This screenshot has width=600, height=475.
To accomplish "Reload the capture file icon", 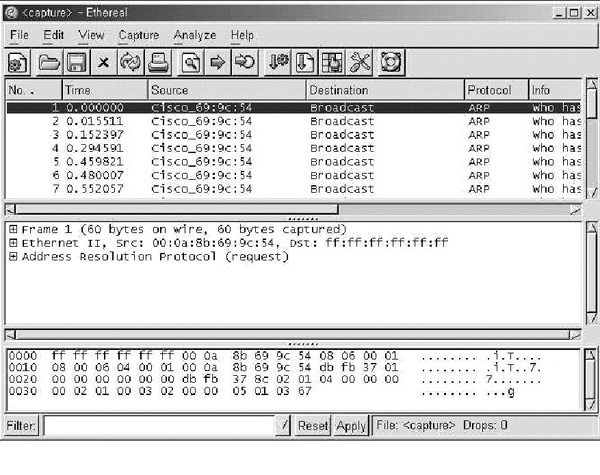I will point(130,62).
